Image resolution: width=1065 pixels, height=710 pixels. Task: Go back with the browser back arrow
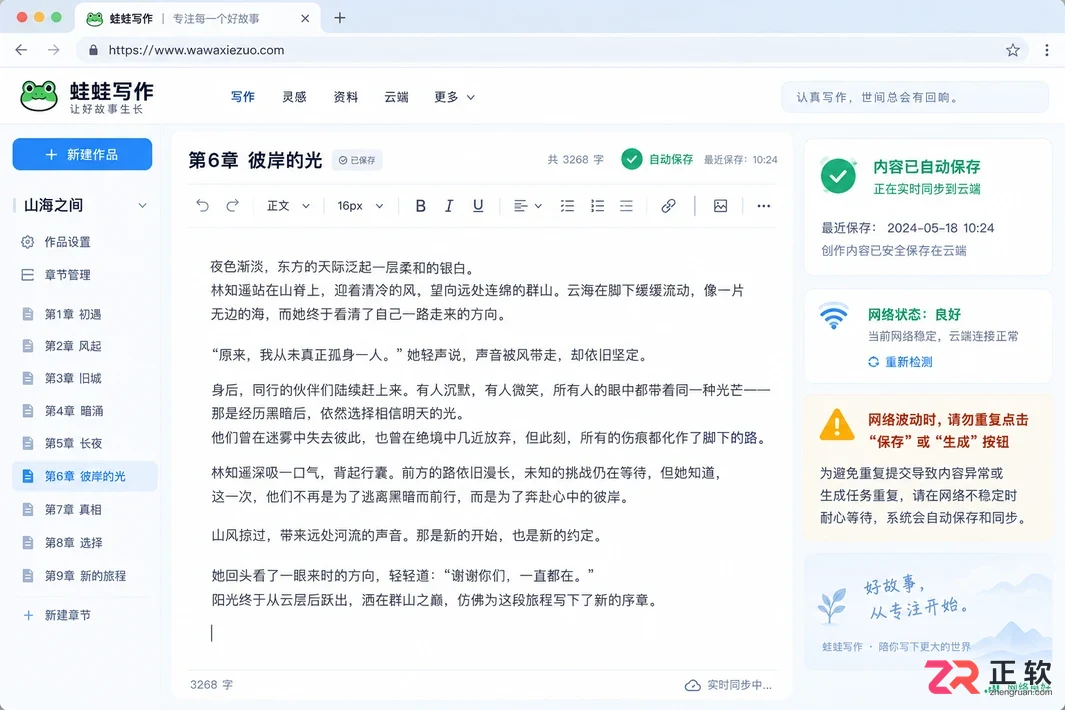21,50
